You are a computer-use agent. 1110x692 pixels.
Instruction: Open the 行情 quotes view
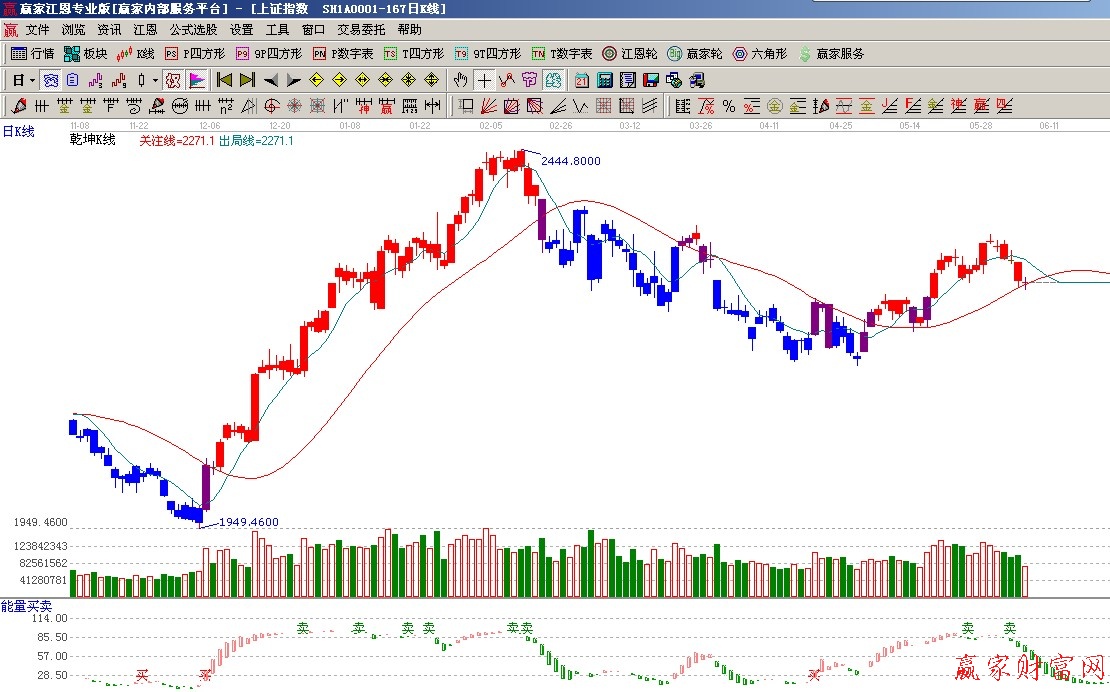[32, 54]
